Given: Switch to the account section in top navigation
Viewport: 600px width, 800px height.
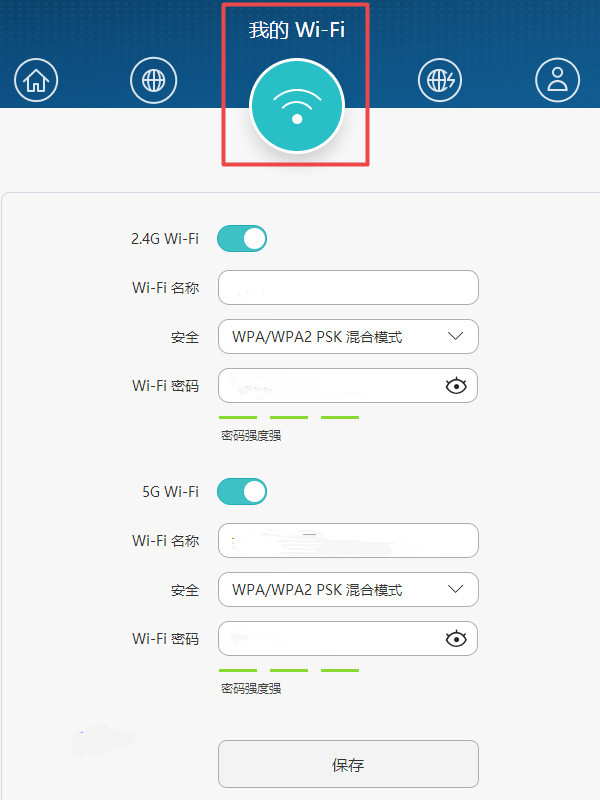Looking at the screenshot, I should pos(557,80).
